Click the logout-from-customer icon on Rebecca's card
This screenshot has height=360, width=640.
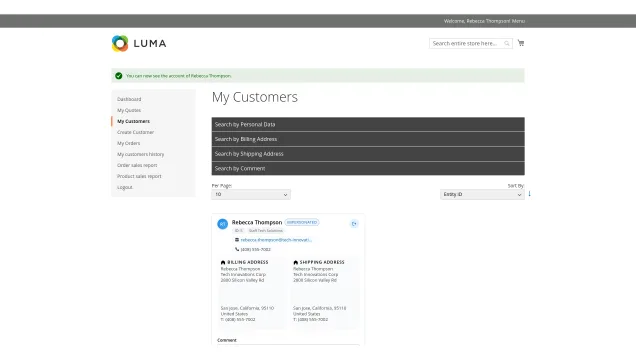(354, 224)
